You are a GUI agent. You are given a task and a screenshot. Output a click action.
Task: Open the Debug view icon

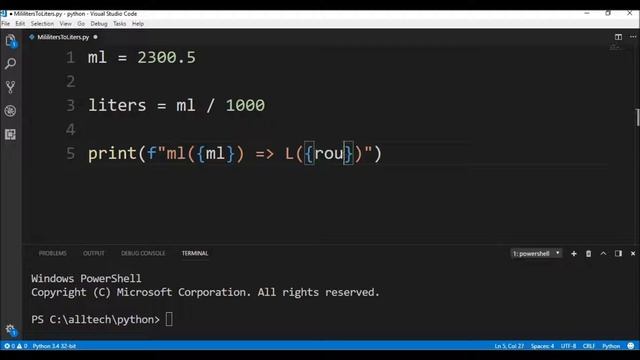[11, 111]
